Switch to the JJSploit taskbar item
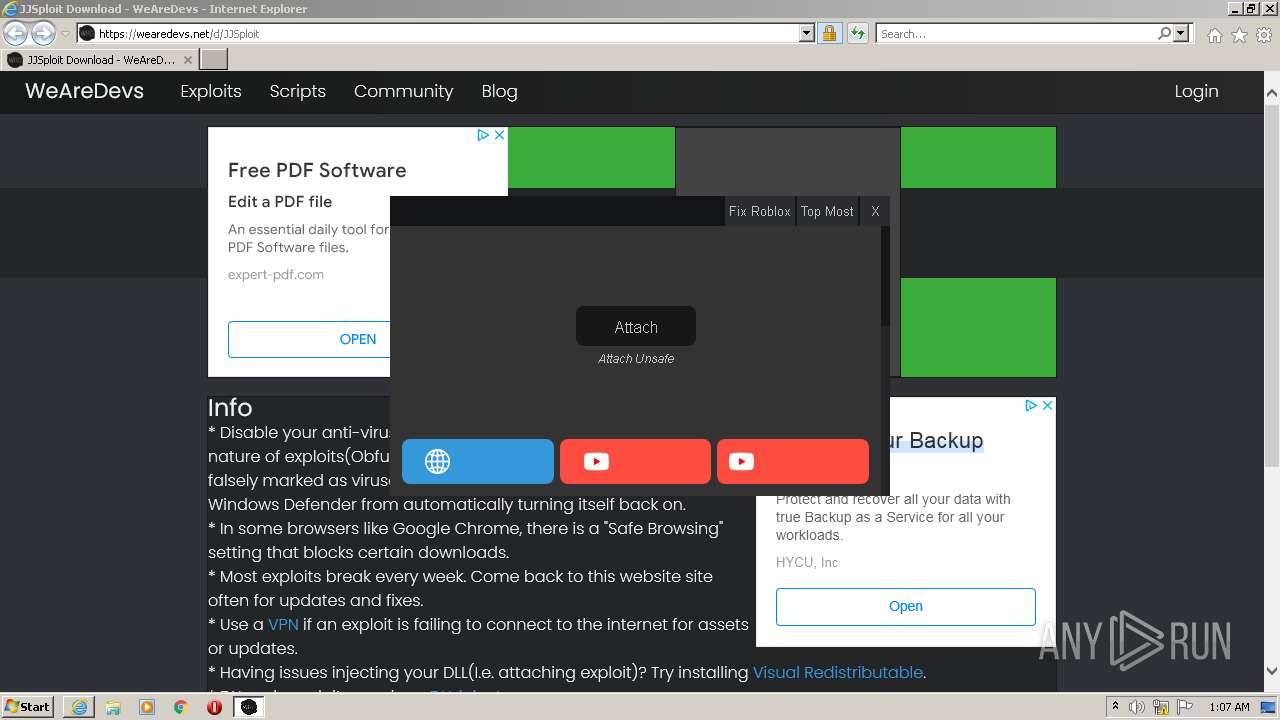This screenshot has width=1280, height=720. [x=248, y=707]
